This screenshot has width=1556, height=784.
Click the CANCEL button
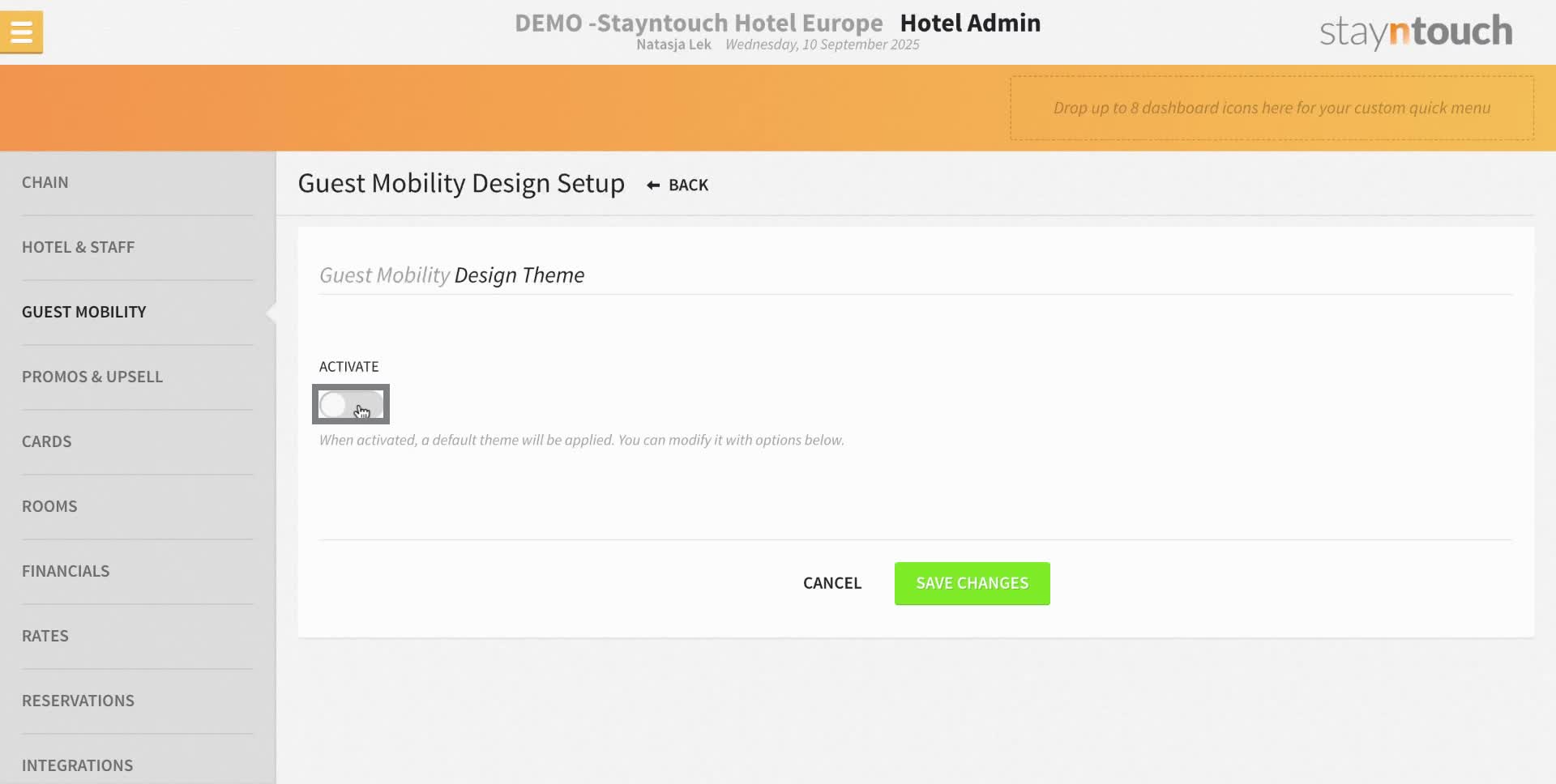(x=832, y=583)
